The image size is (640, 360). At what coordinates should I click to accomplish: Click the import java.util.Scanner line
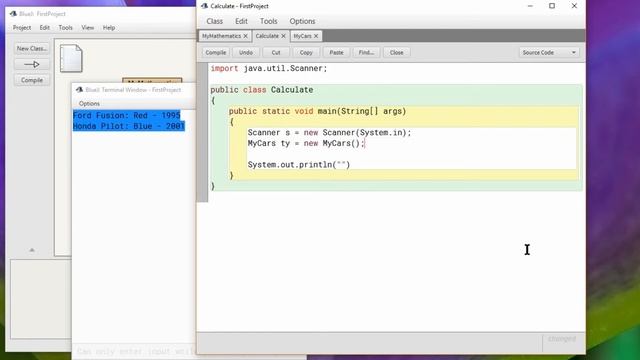(x=269, y=69)
